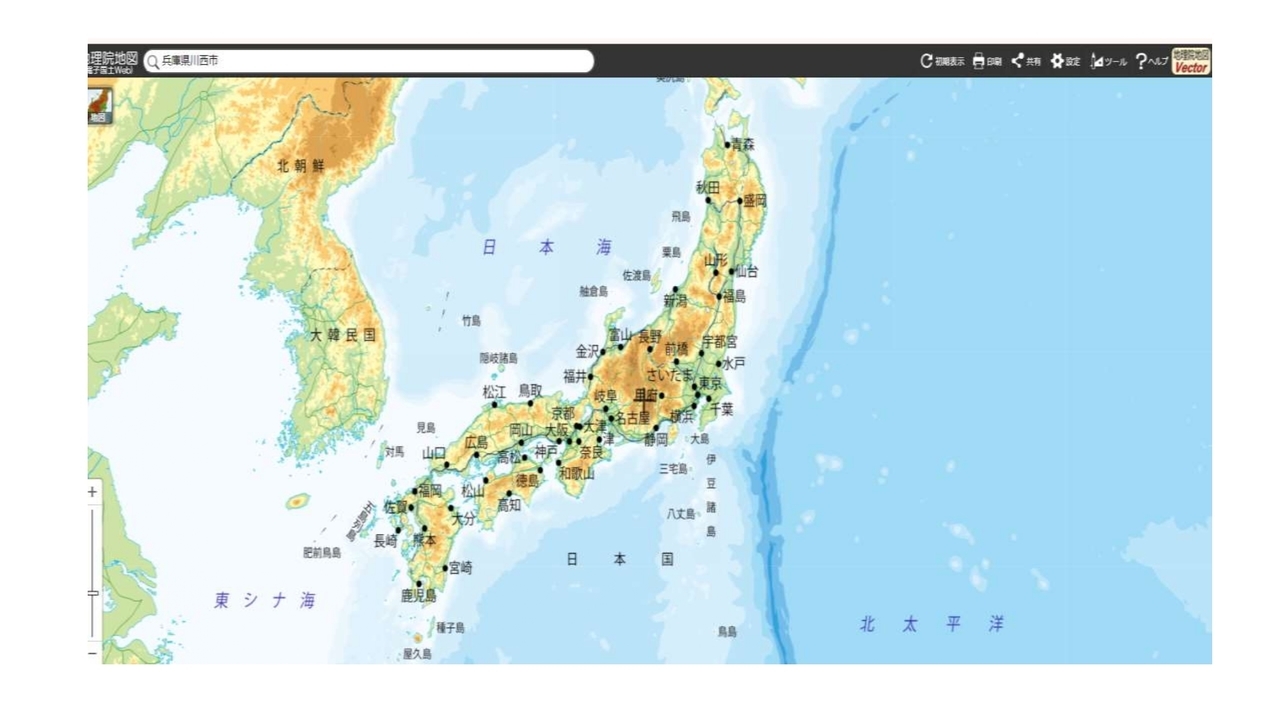The width and height of the screenshot is (1280, 720).
Task: Click the 和歌山 city label
Action: pyautogui.click(x=577, y=474)
